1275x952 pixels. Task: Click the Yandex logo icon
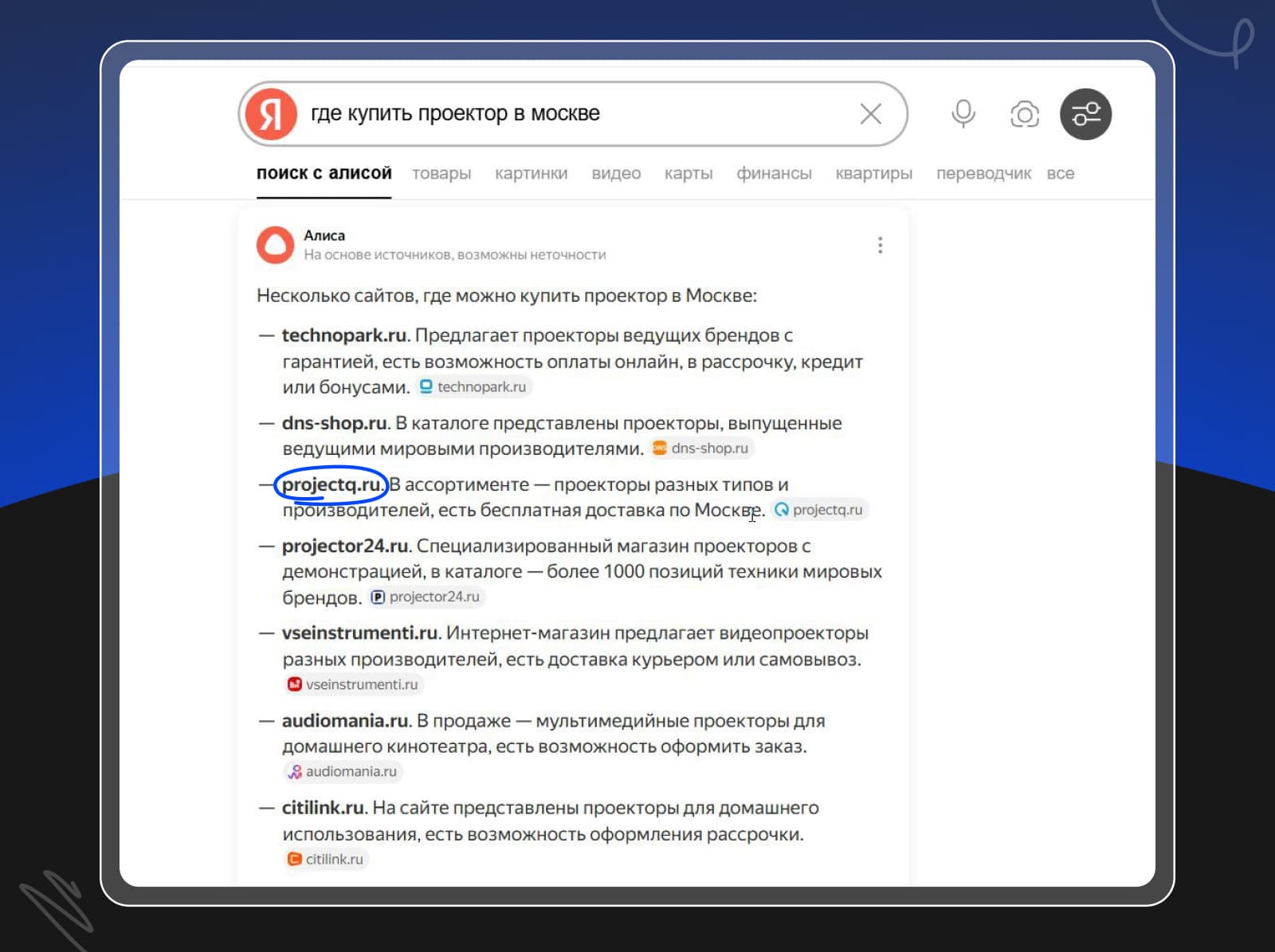(271, 114)
